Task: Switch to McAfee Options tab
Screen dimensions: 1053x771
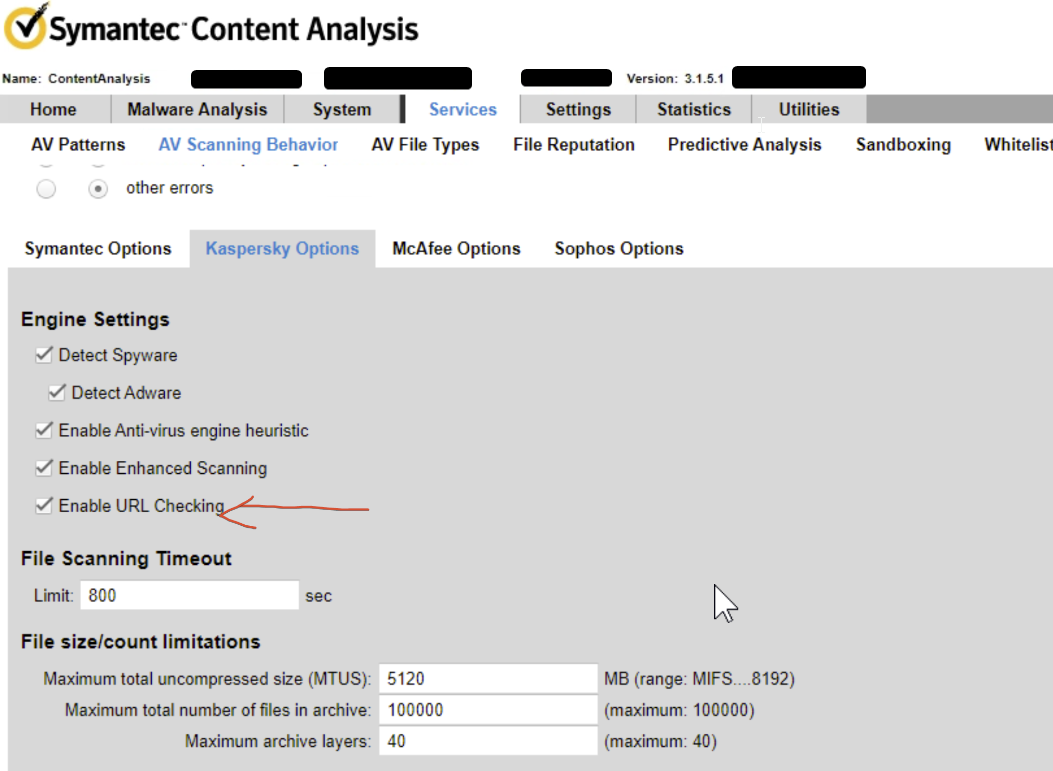Action: [x=456, y=249]
